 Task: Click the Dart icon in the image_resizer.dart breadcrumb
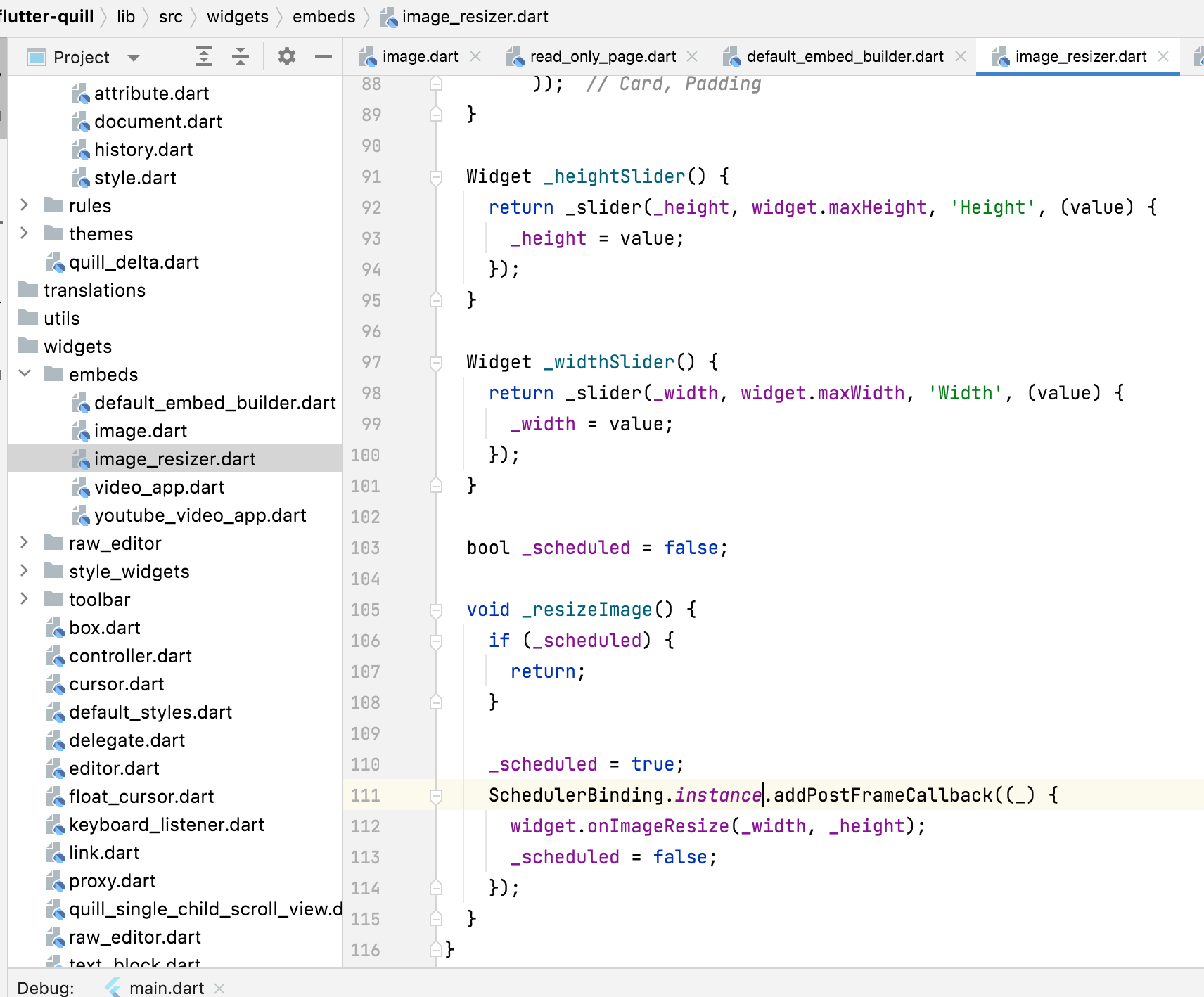coord(388,16)
